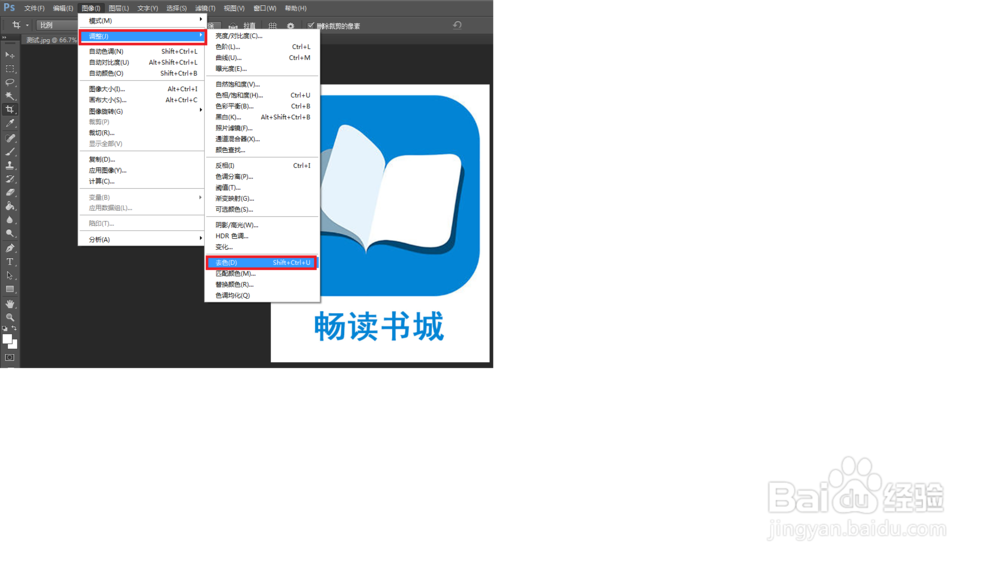Expand the 模式(M) submenu

pyautogui.click(x=142, y=20)
